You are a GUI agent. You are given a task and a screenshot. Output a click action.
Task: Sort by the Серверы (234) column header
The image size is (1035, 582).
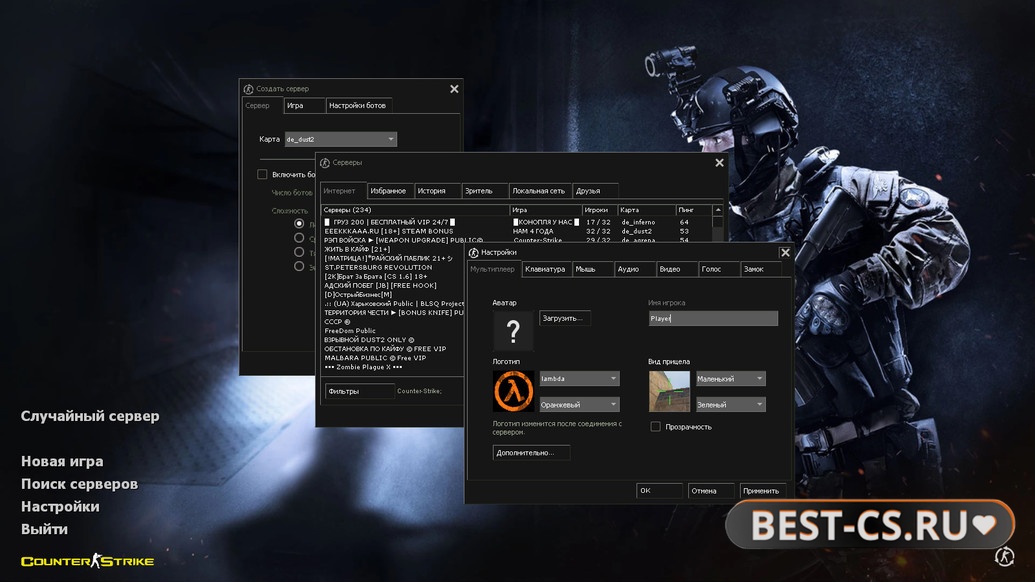point(415,210)
